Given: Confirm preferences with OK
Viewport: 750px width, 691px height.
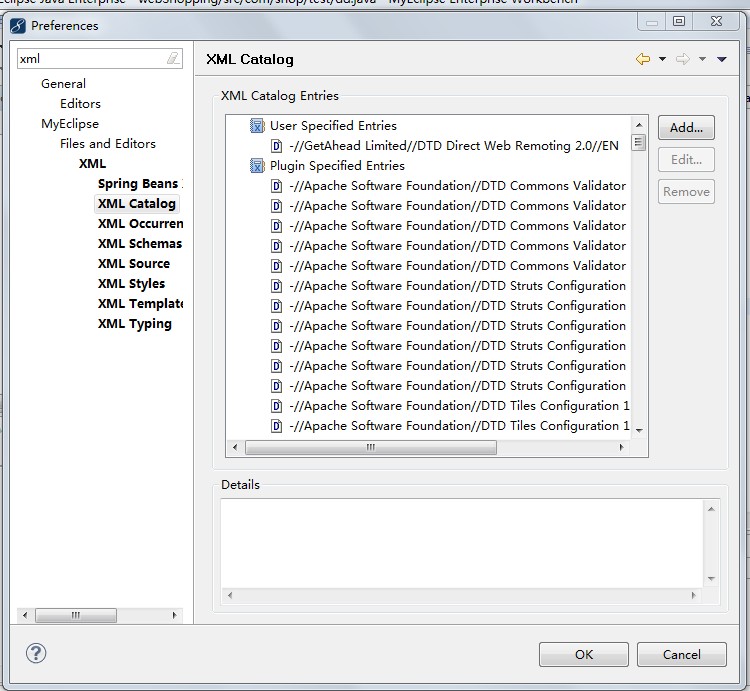Looking at the screenshot, I should (x=584, y=654).
